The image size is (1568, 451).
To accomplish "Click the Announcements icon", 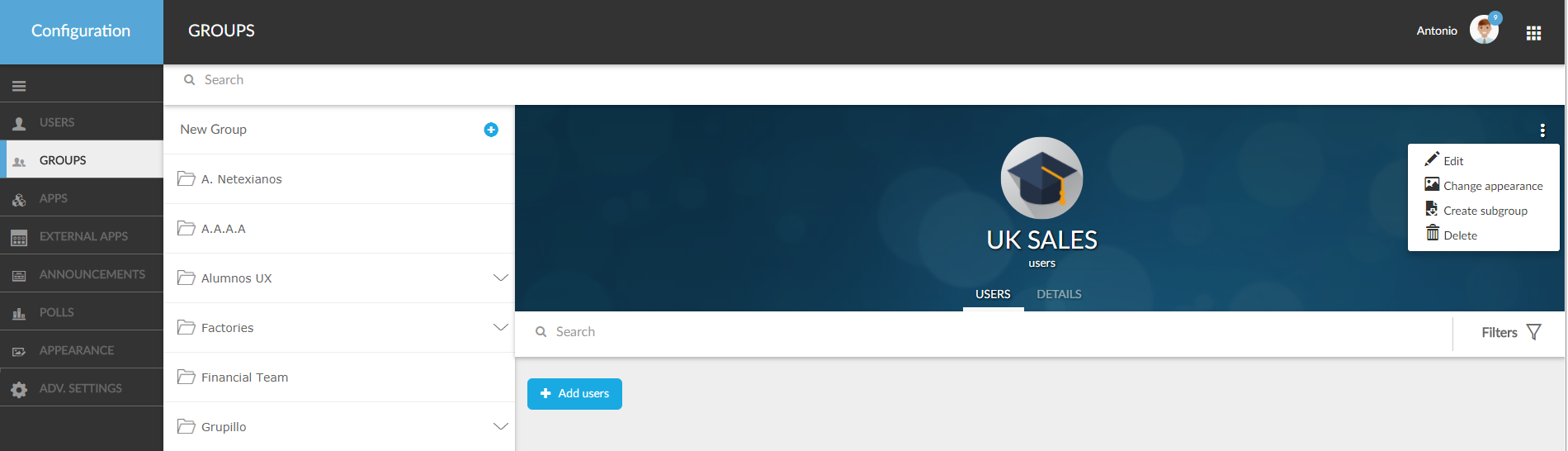I will point(19,276).
